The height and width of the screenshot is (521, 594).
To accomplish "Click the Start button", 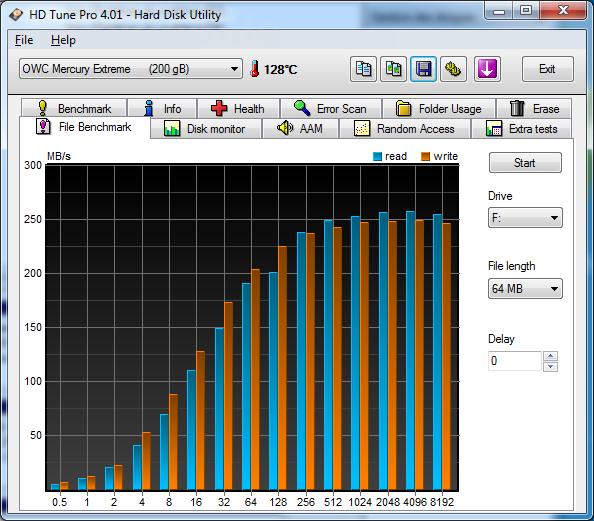I will [525, 163].
